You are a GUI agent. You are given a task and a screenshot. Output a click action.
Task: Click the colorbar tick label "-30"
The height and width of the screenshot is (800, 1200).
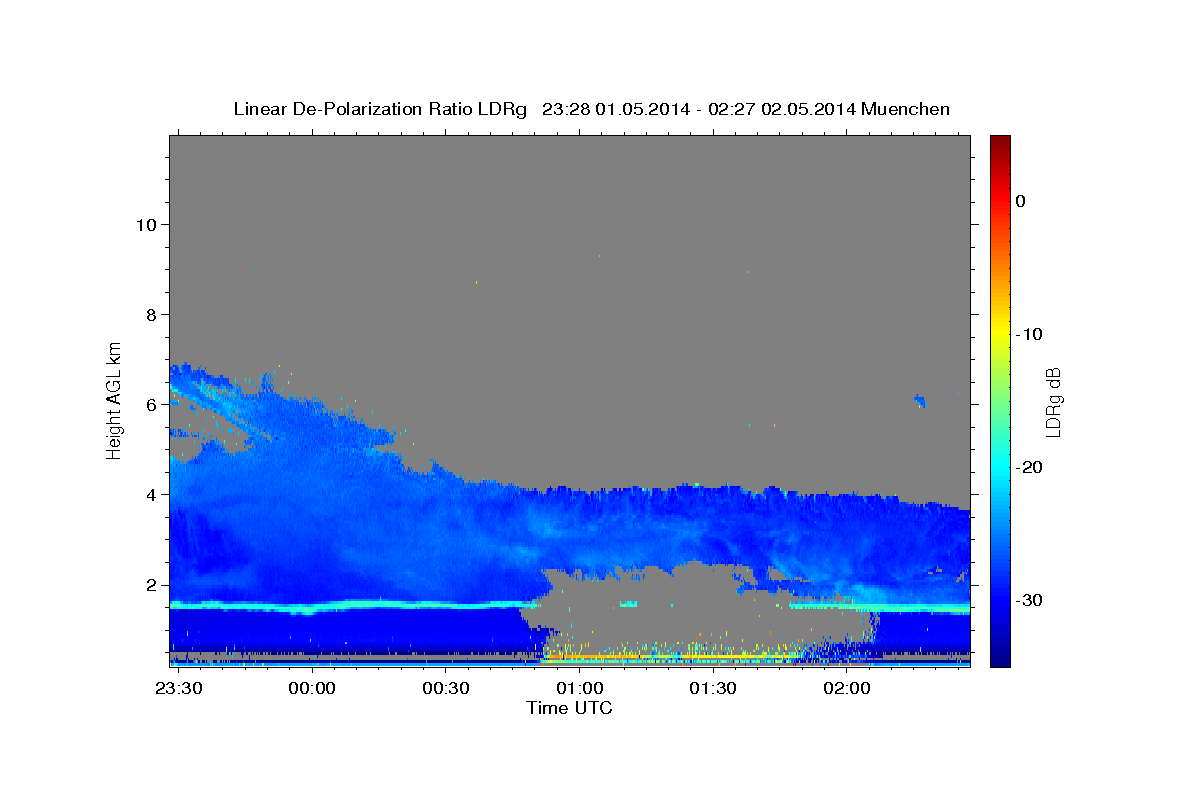(1029, 600)
